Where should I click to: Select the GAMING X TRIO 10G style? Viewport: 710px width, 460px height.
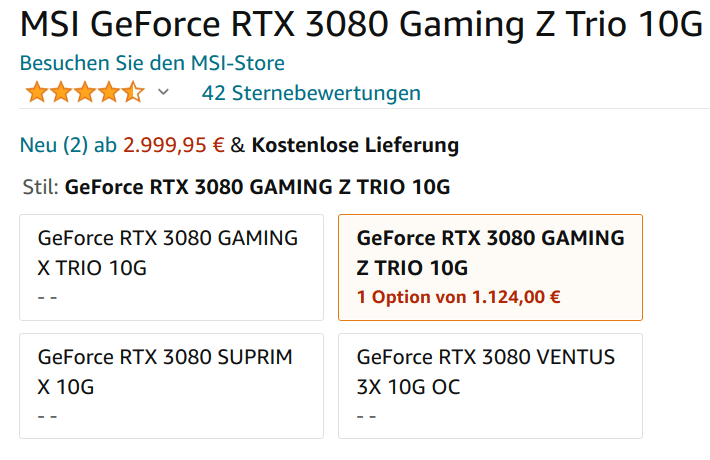171,267
